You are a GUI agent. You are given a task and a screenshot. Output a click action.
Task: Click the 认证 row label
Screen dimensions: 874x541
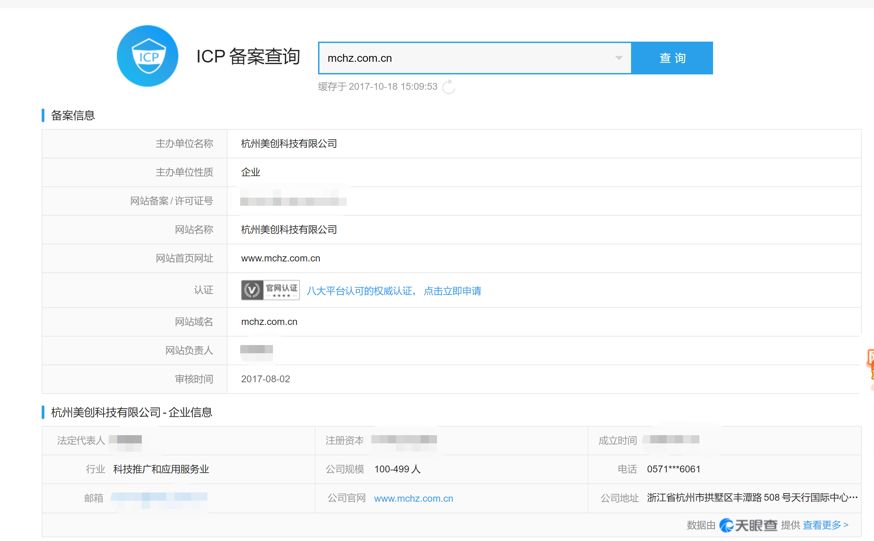203,290
